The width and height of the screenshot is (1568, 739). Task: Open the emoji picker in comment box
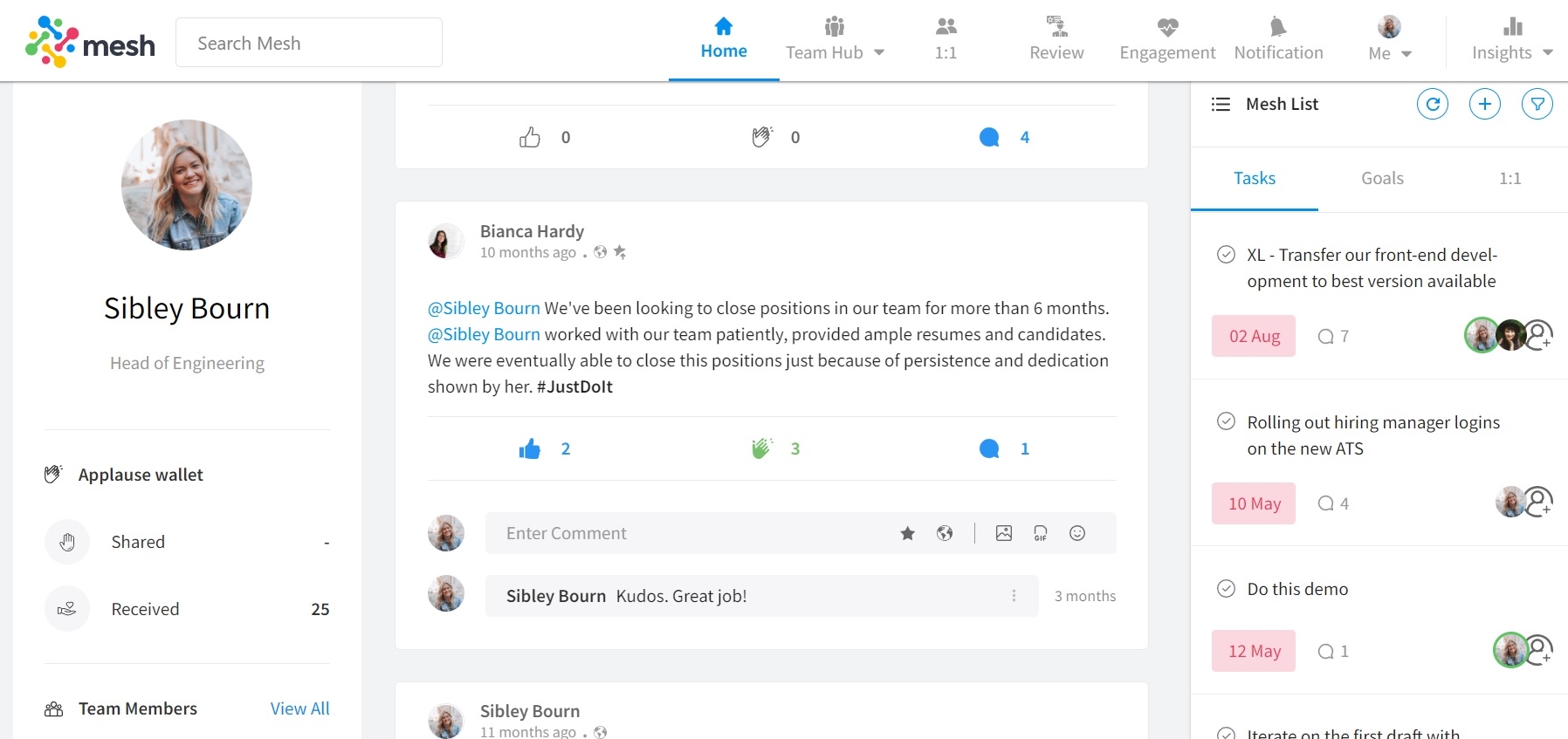(1077, 533)
